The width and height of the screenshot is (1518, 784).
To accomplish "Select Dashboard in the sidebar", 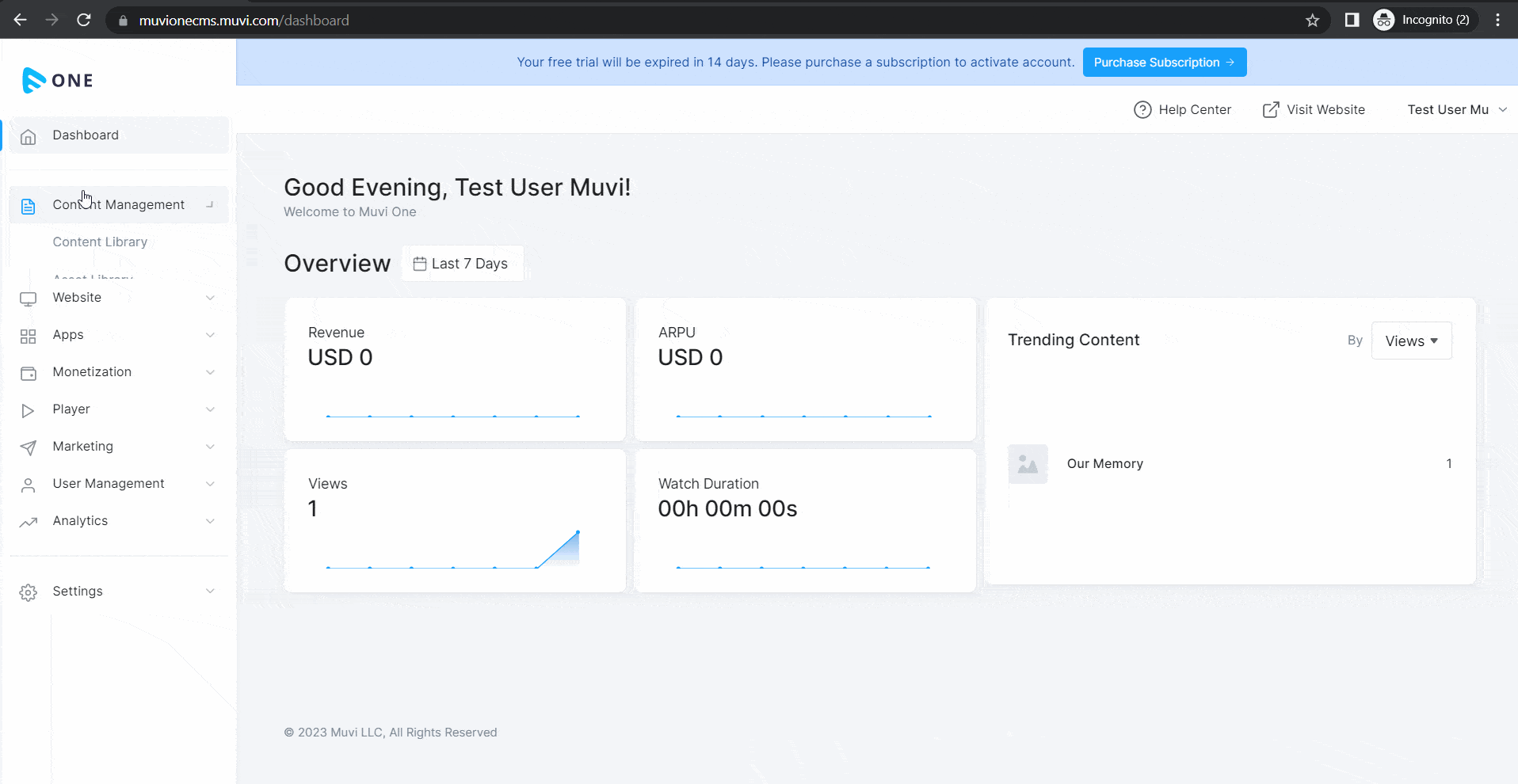I will [x=119, y=135].
